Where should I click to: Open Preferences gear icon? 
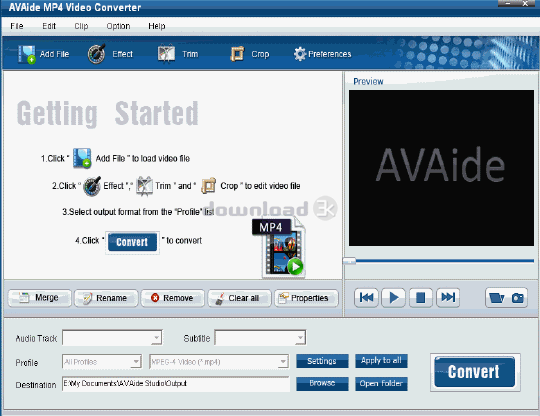[x=300, y=54]
